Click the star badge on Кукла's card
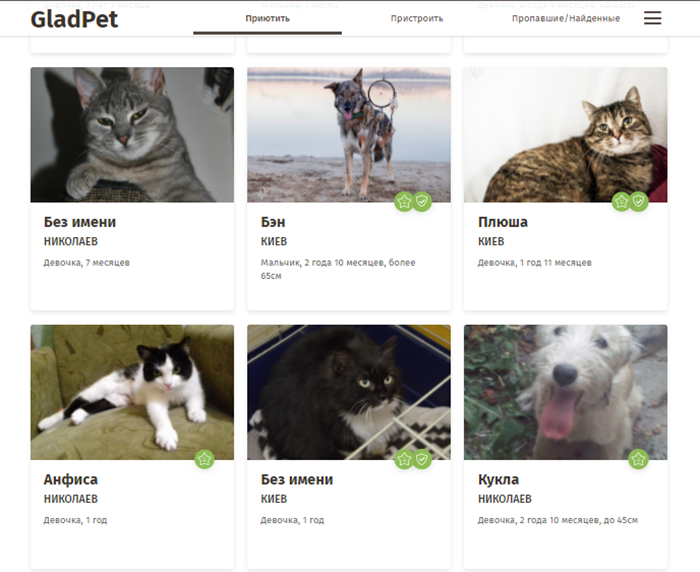 (x=638, y=459)
